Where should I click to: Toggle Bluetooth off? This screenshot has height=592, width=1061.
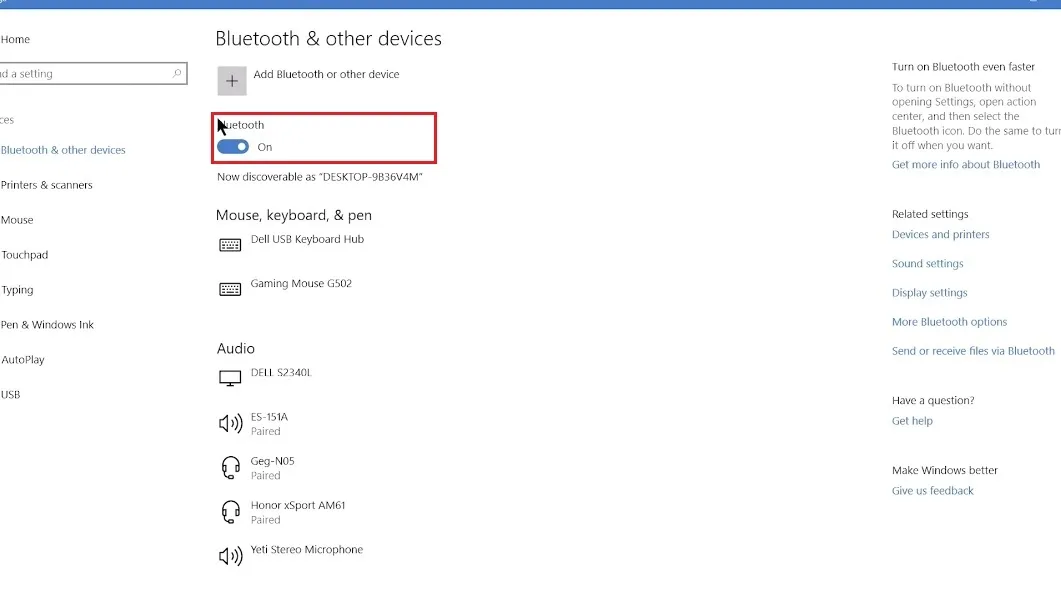(232, 146)
